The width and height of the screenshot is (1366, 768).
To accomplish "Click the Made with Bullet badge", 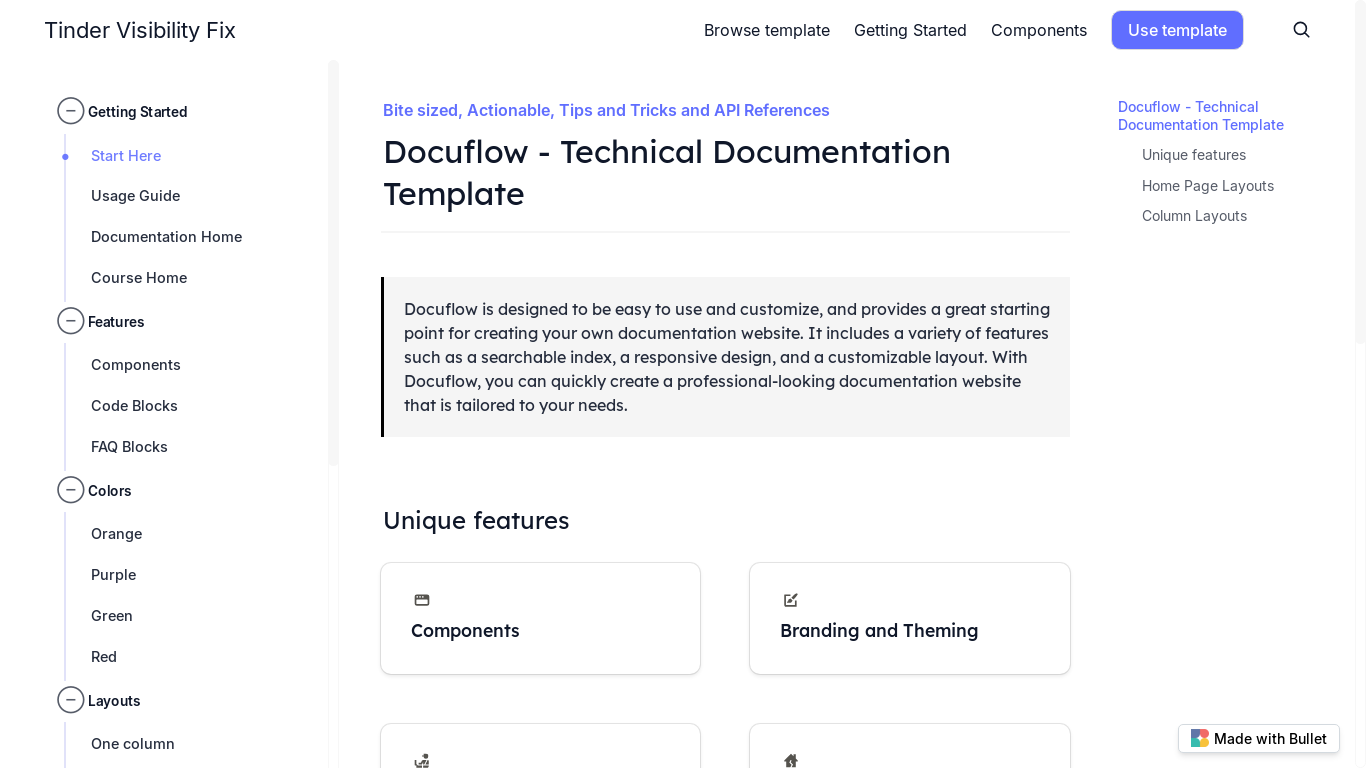I will pyautogui.click(x=1259, y=739).
